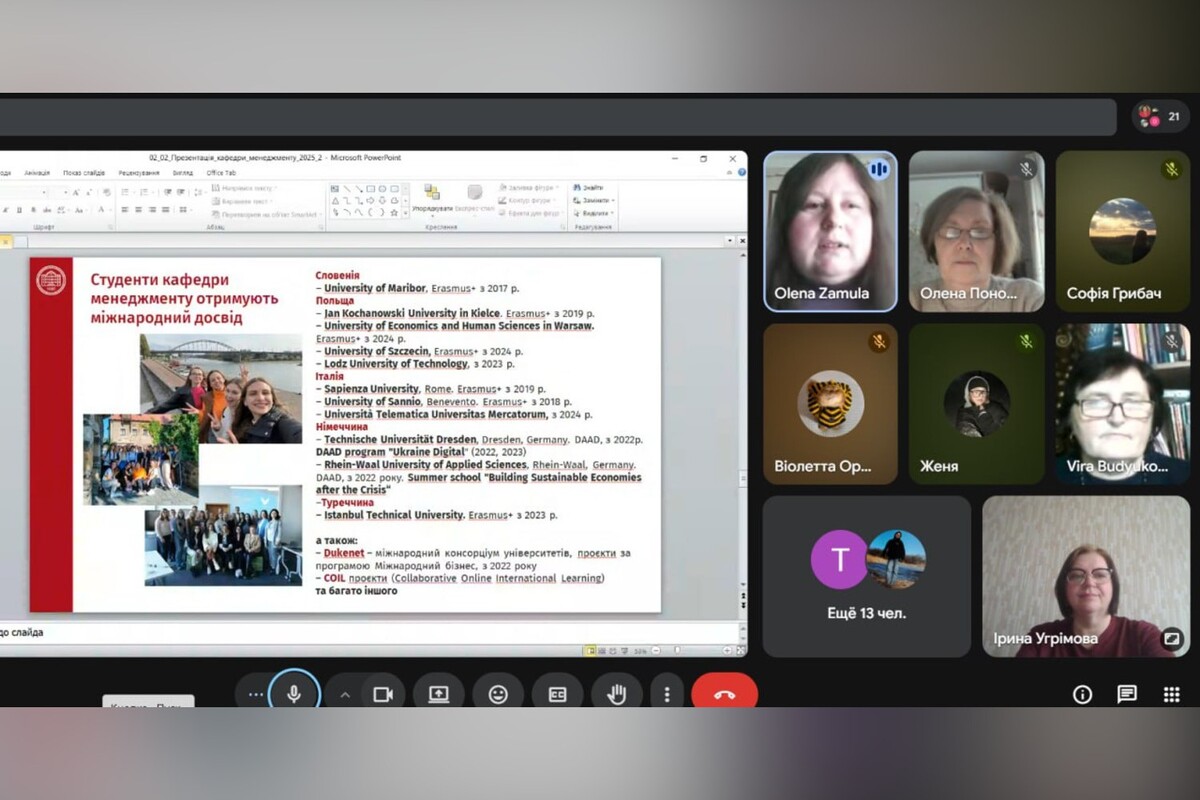This screenshot has width=1200, height=800.
Task: Switch to the Рецензування ribbon tab
Action: tap(139, 173)
